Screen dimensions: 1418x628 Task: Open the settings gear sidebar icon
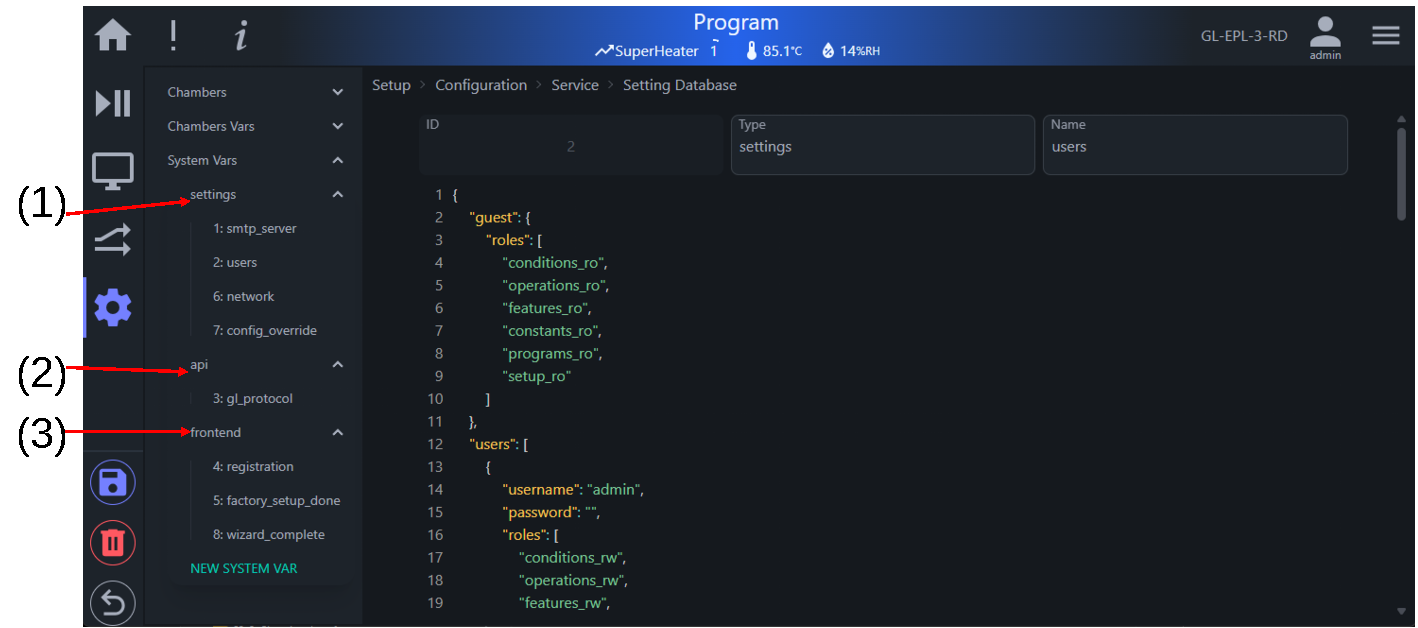click(x=113, y=308)
